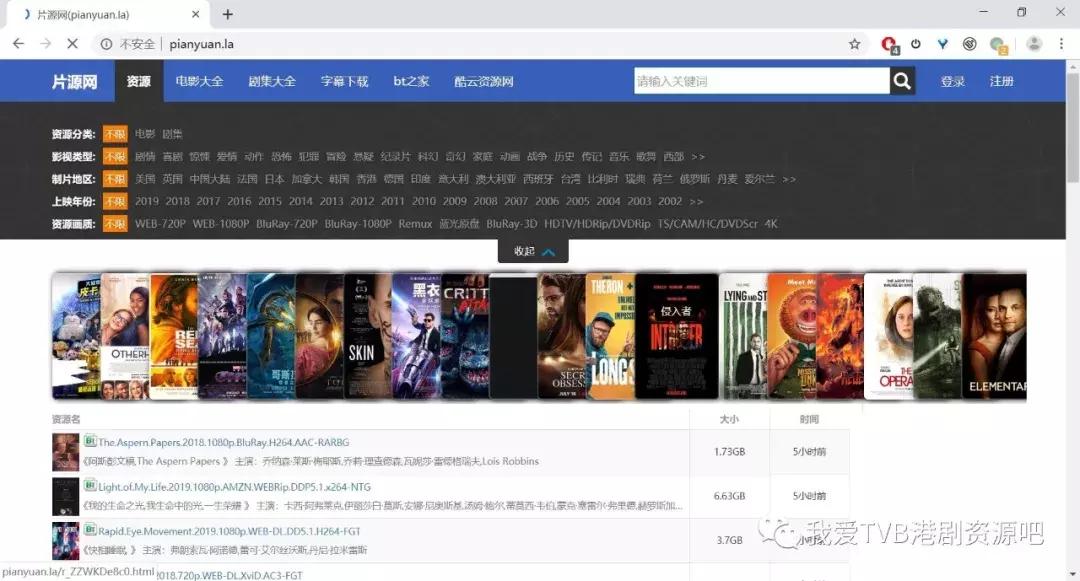Click the magnifier search button
Screen dimensions: 1080x581
pyautogui.click(x=902, y=81)
